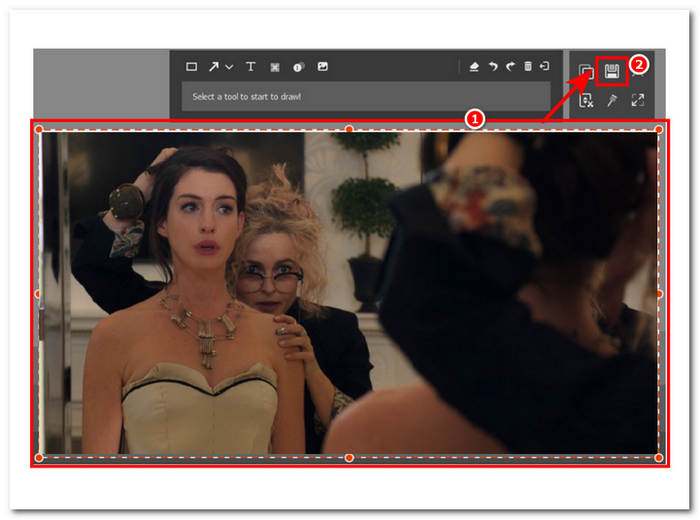Select the Arrow drawing tool
The height and width of the screenshot is (520, 700).
(x=213, y=67)
